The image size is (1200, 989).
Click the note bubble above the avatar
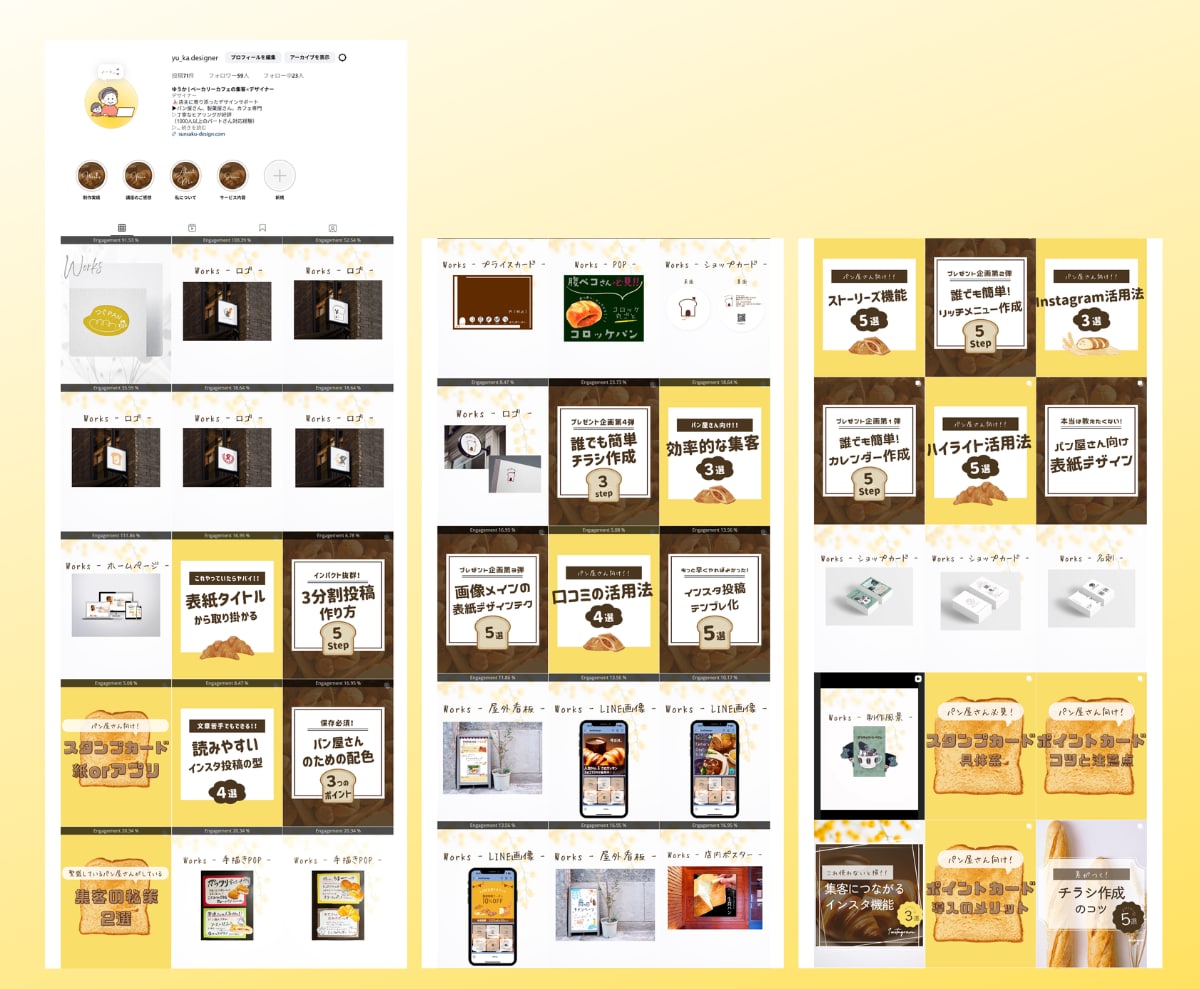109,72
